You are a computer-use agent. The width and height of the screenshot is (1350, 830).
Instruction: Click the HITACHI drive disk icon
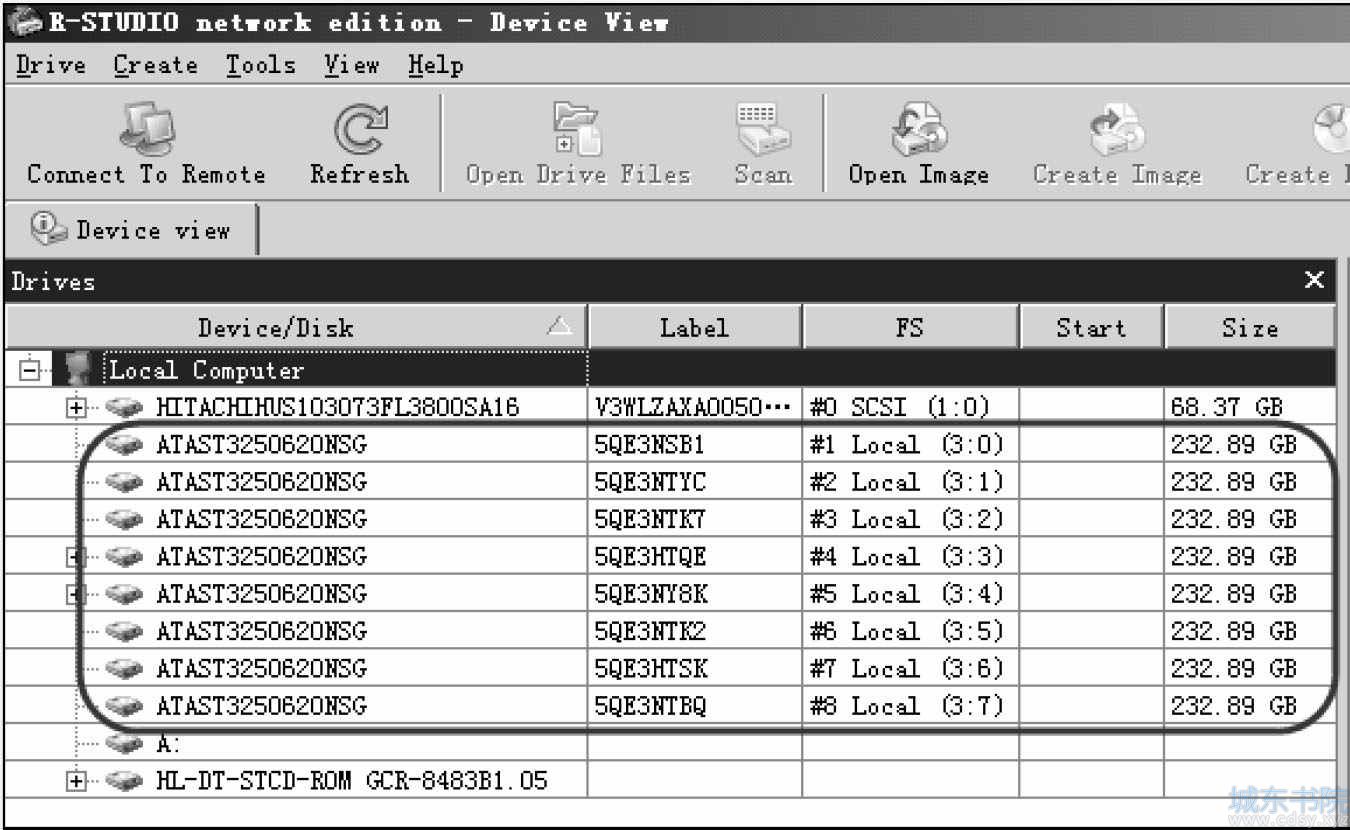[x=124, y=407]
